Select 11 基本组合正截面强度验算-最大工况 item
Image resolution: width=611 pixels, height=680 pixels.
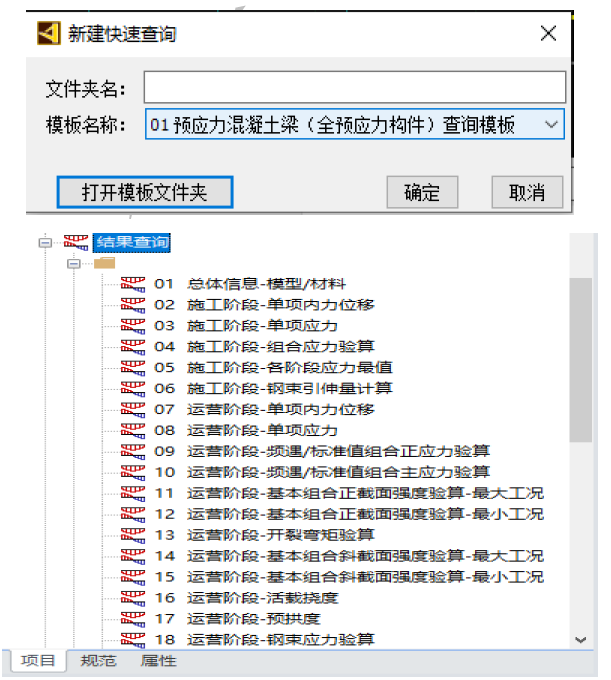click(349, 494)
